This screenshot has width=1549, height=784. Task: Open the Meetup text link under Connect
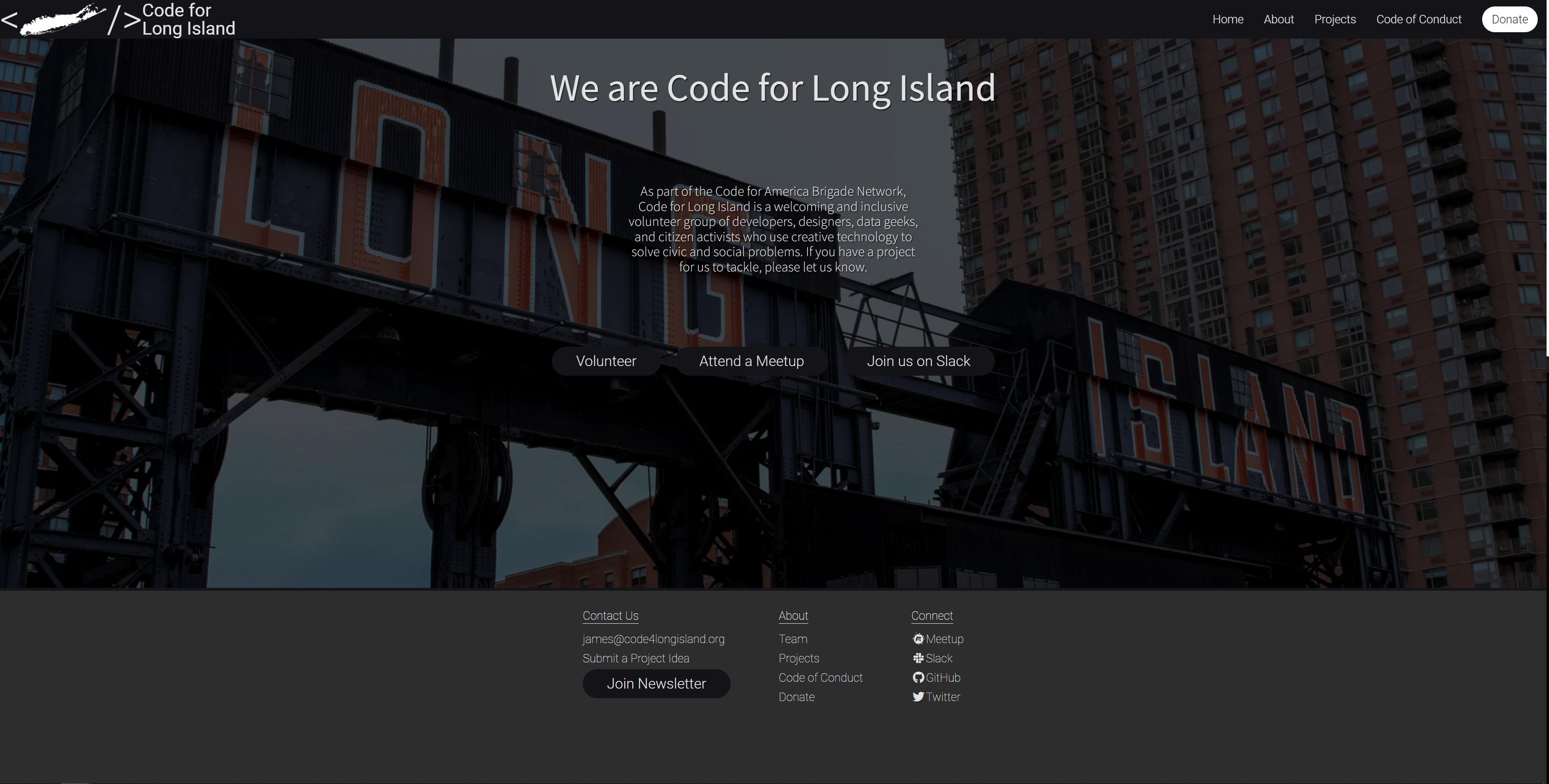(945, 639)
